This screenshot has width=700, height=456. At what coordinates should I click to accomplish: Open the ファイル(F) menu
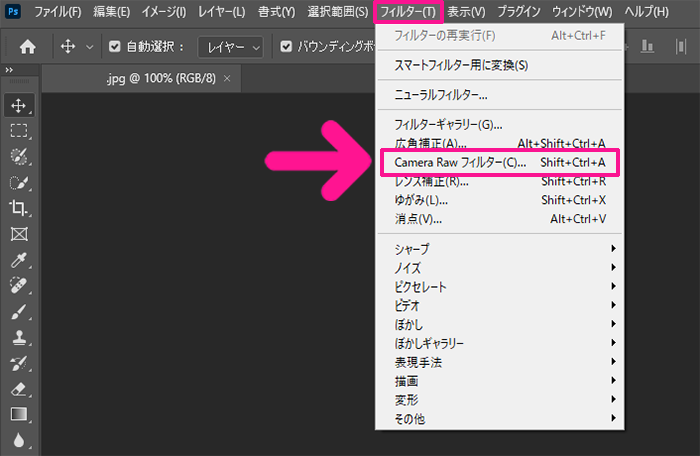pyautogui.click(x=58, y=12)
